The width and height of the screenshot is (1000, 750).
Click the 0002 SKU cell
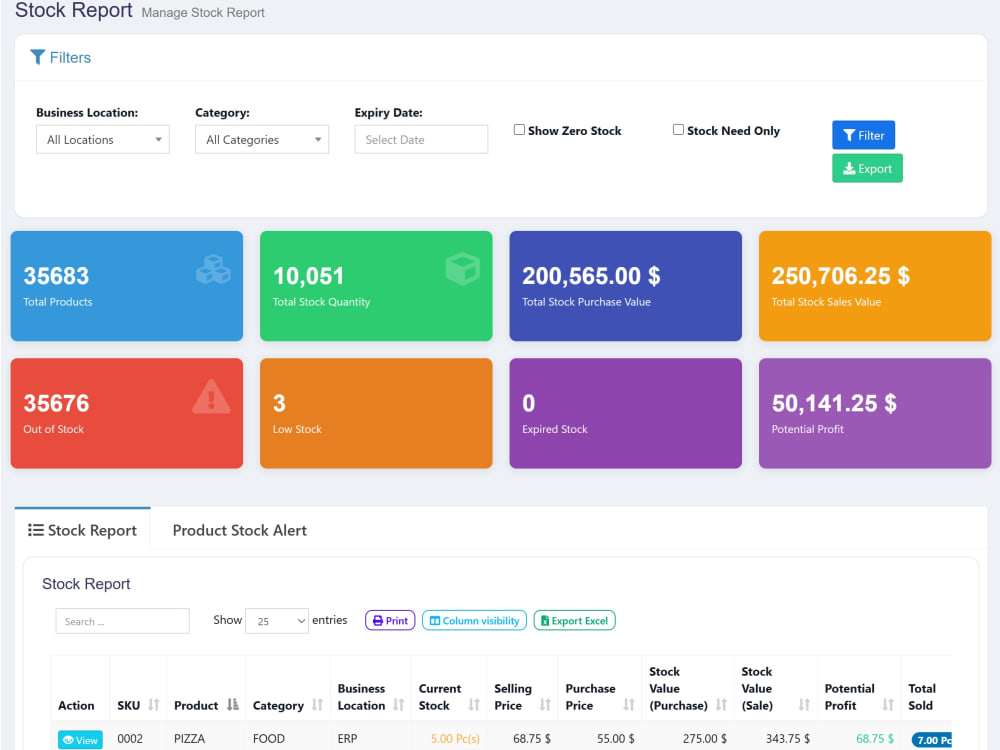[x=130, y=739]
